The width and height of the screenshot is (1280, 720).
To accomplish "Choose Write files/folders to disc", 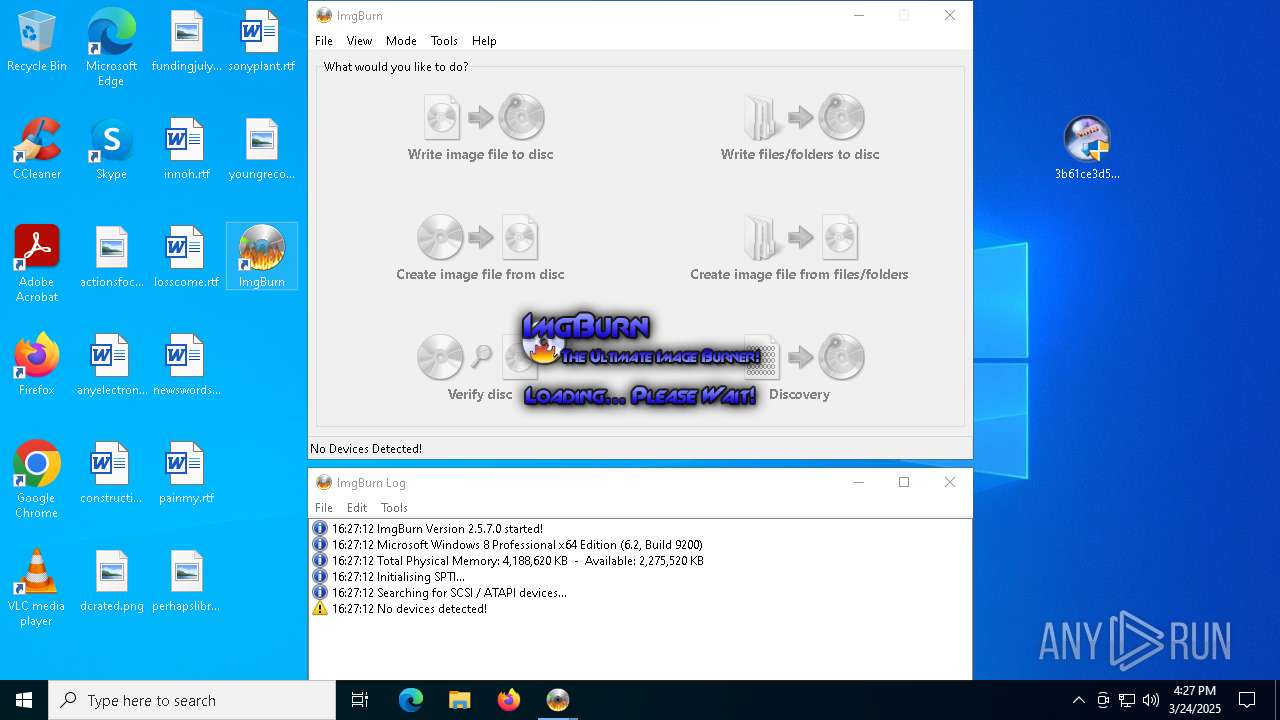I will coord(800,128).
